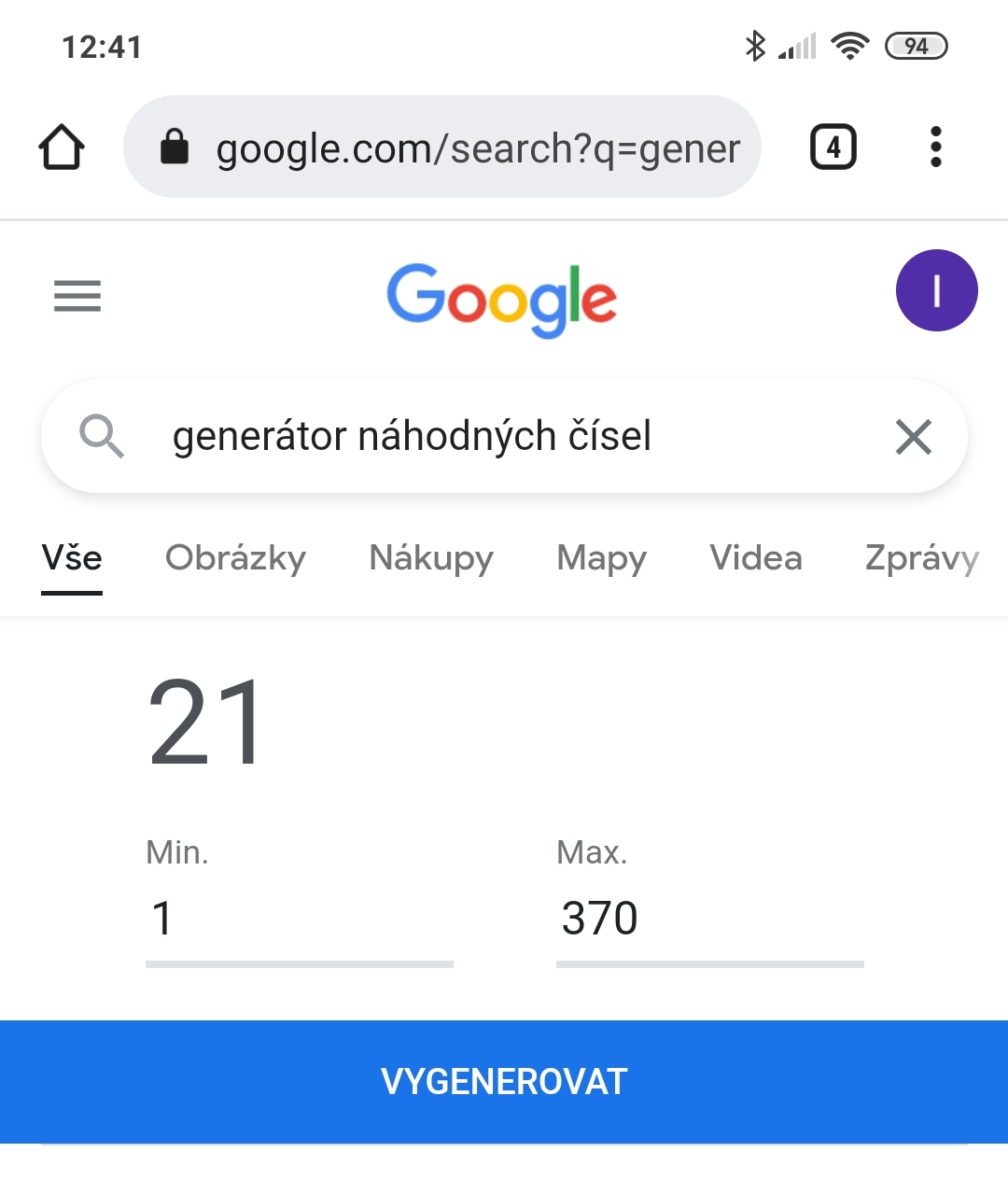Edit the Min. value field
The width and height of the screenshot is (1008, 1180).
(299, 919)
